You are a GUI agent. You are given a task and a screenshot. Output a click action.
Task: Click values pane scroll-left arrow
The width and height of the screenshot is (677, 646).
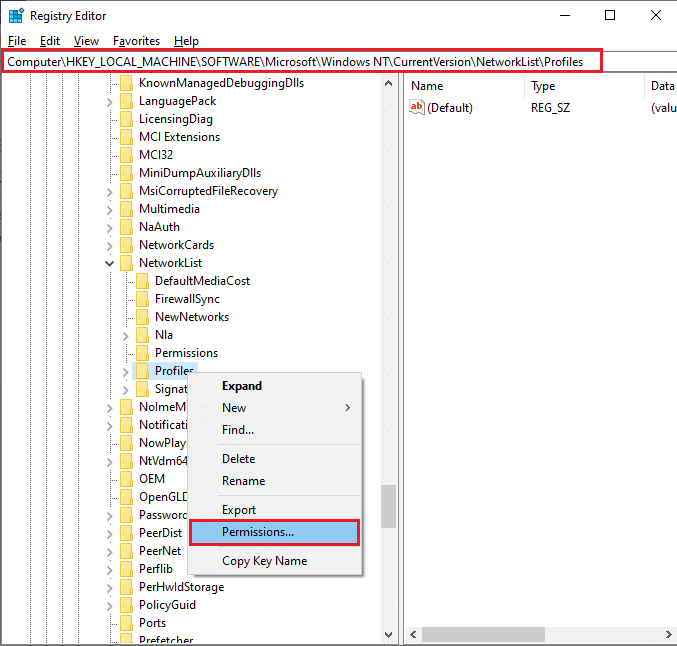click(x=413, y=634)
